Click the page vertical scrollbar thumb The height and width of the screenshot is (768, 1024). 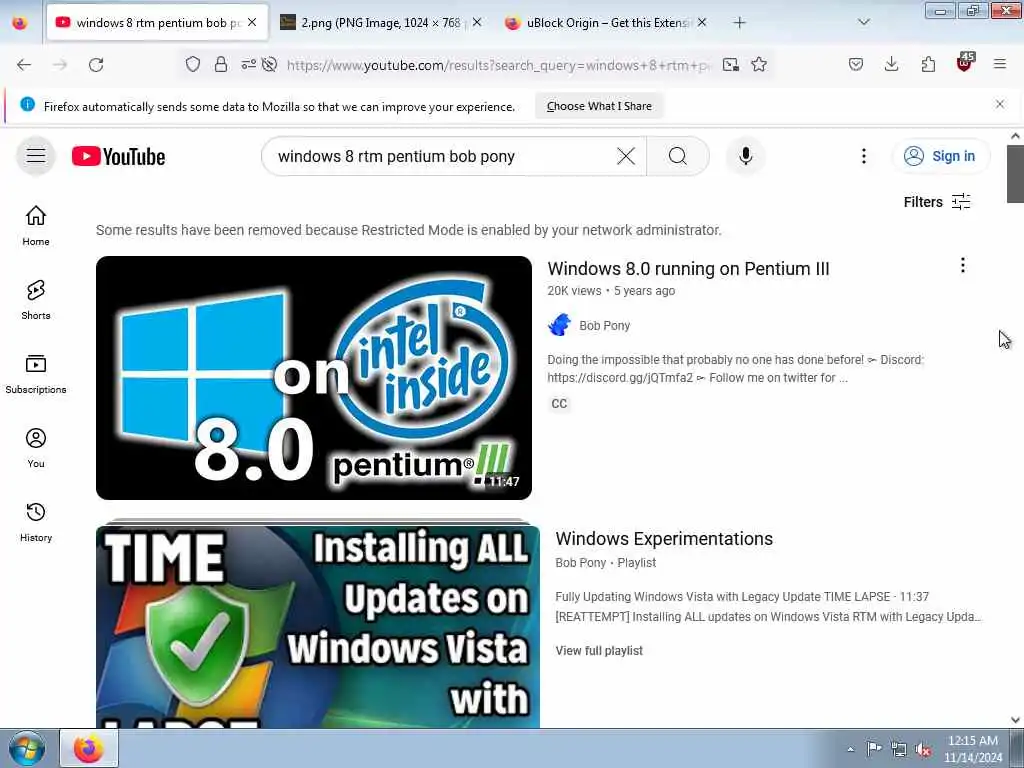(x=1015, y=174)
